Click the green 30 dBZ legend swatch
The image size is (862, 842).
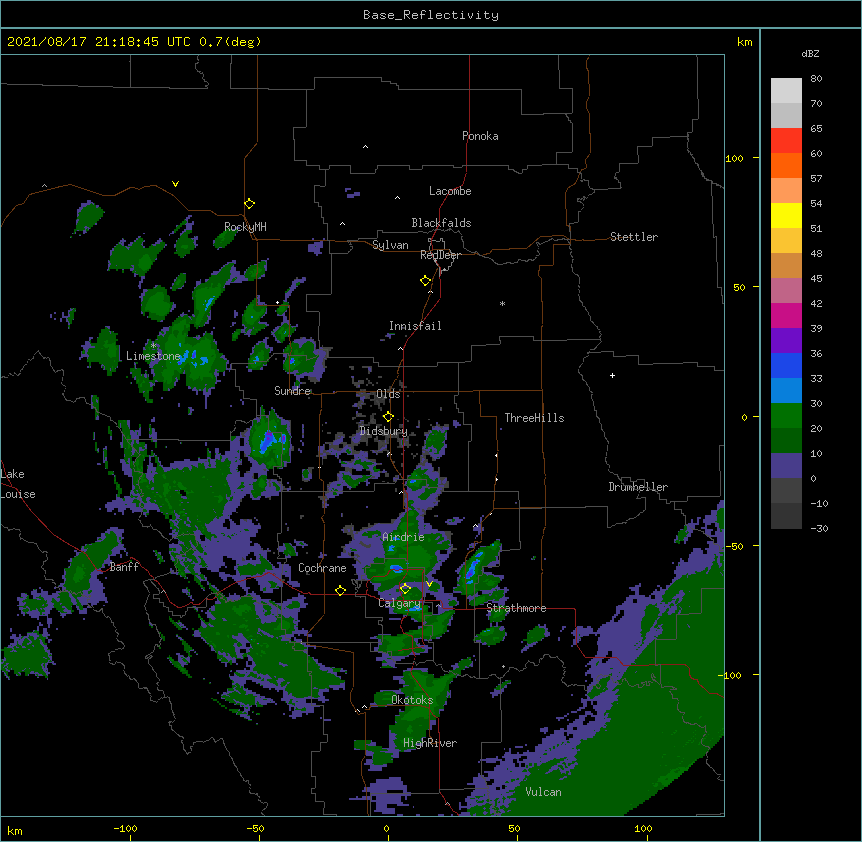786,416
